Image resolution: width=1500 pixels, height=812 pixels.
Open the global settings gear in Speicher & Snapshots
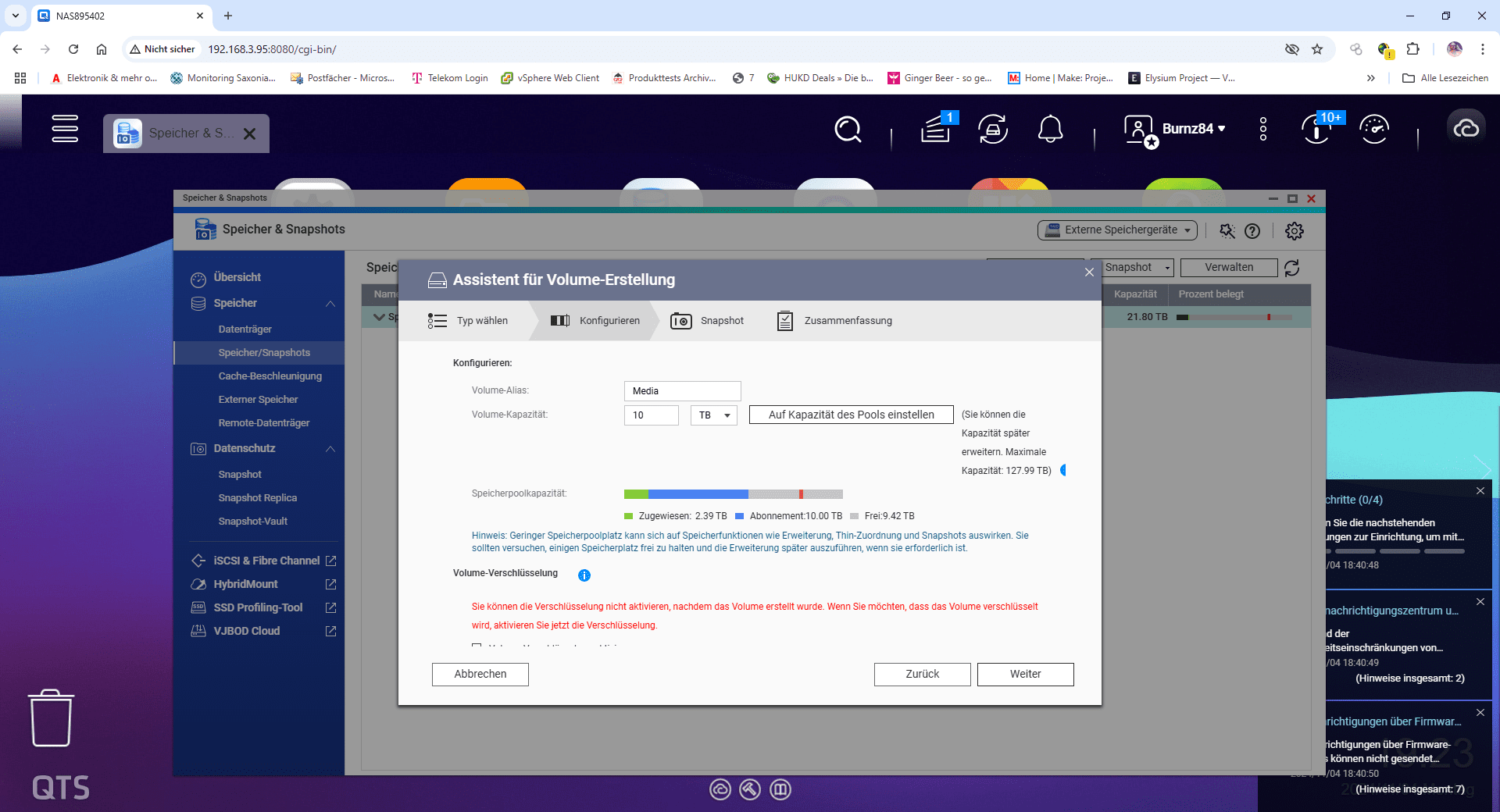(x=1295, y=231)
